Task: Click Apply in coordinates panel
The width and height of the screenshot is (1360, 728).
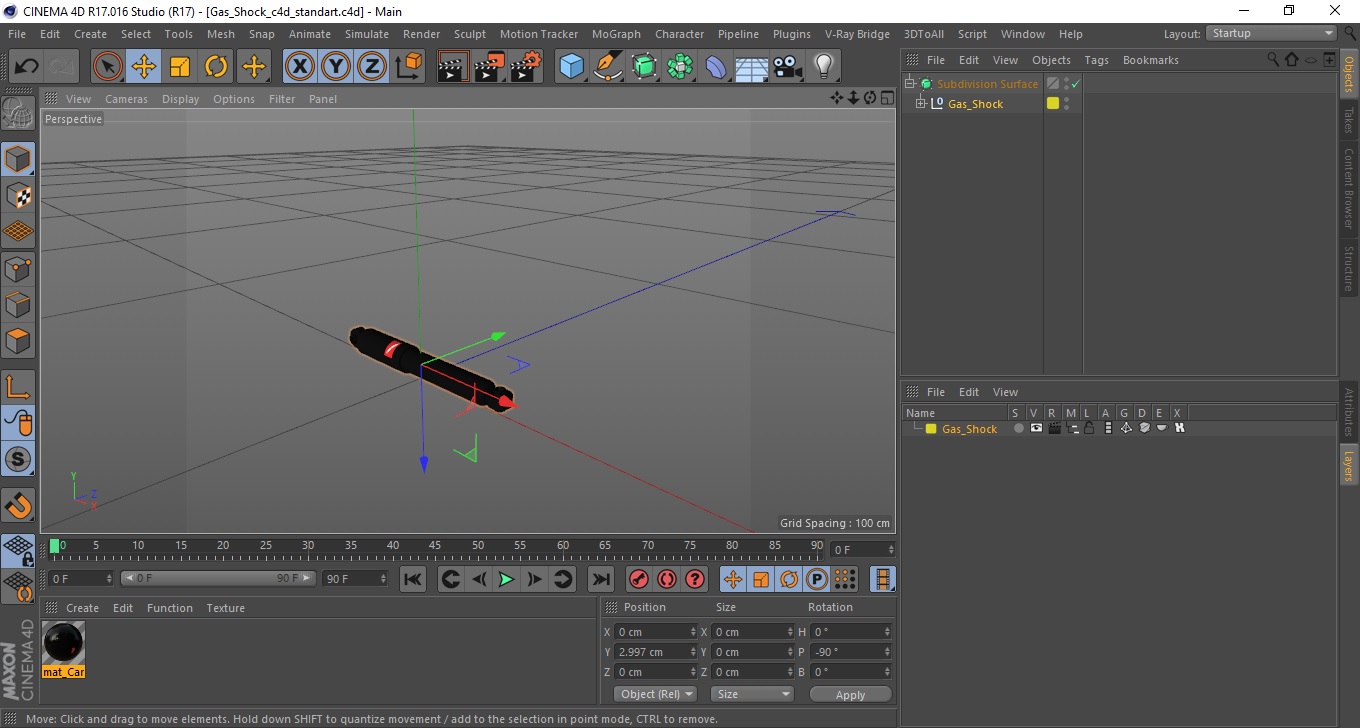Action: tap(850, 694)
